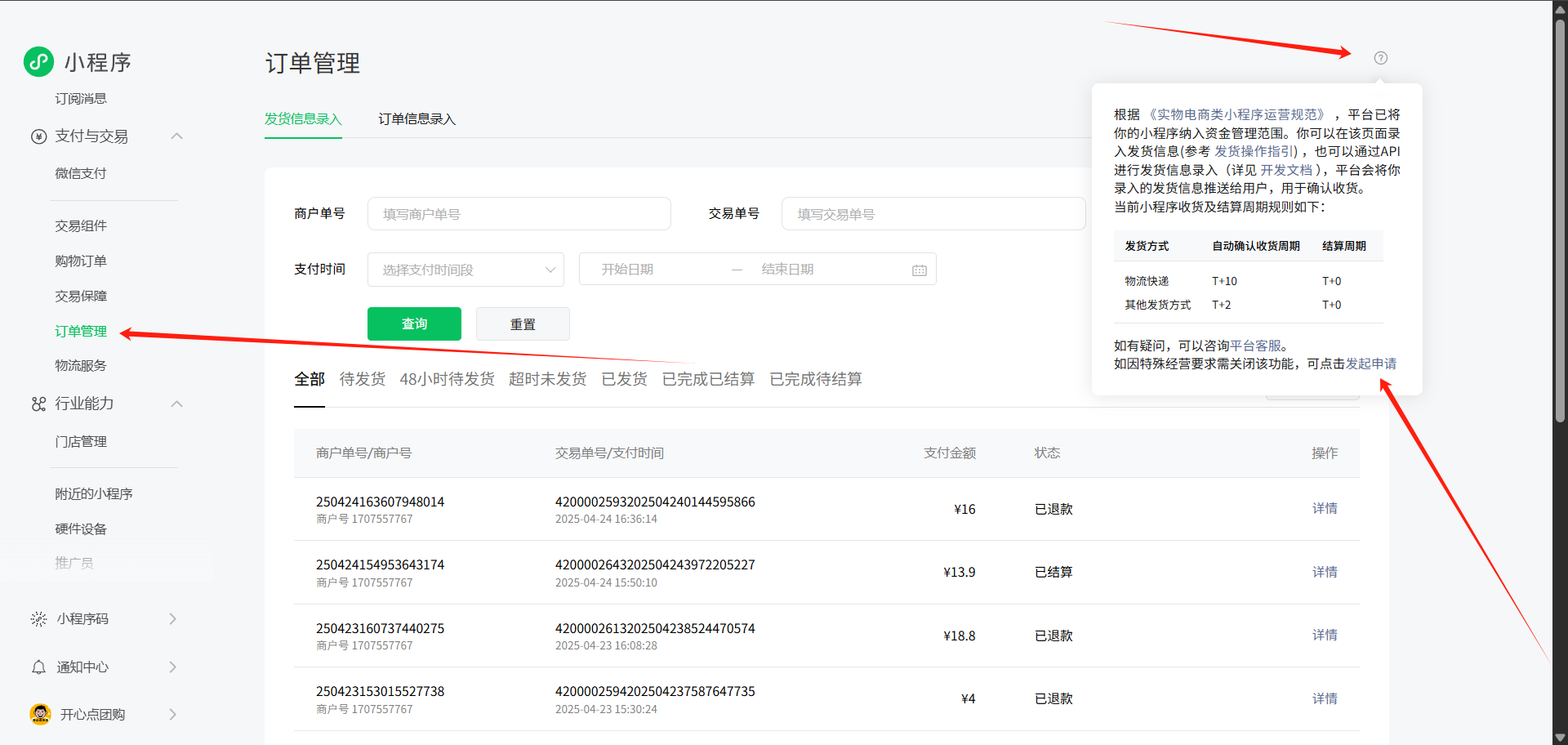
Task: Click the WeChat mini program logo
Action: pyautogui.click(x=38, y=62)
